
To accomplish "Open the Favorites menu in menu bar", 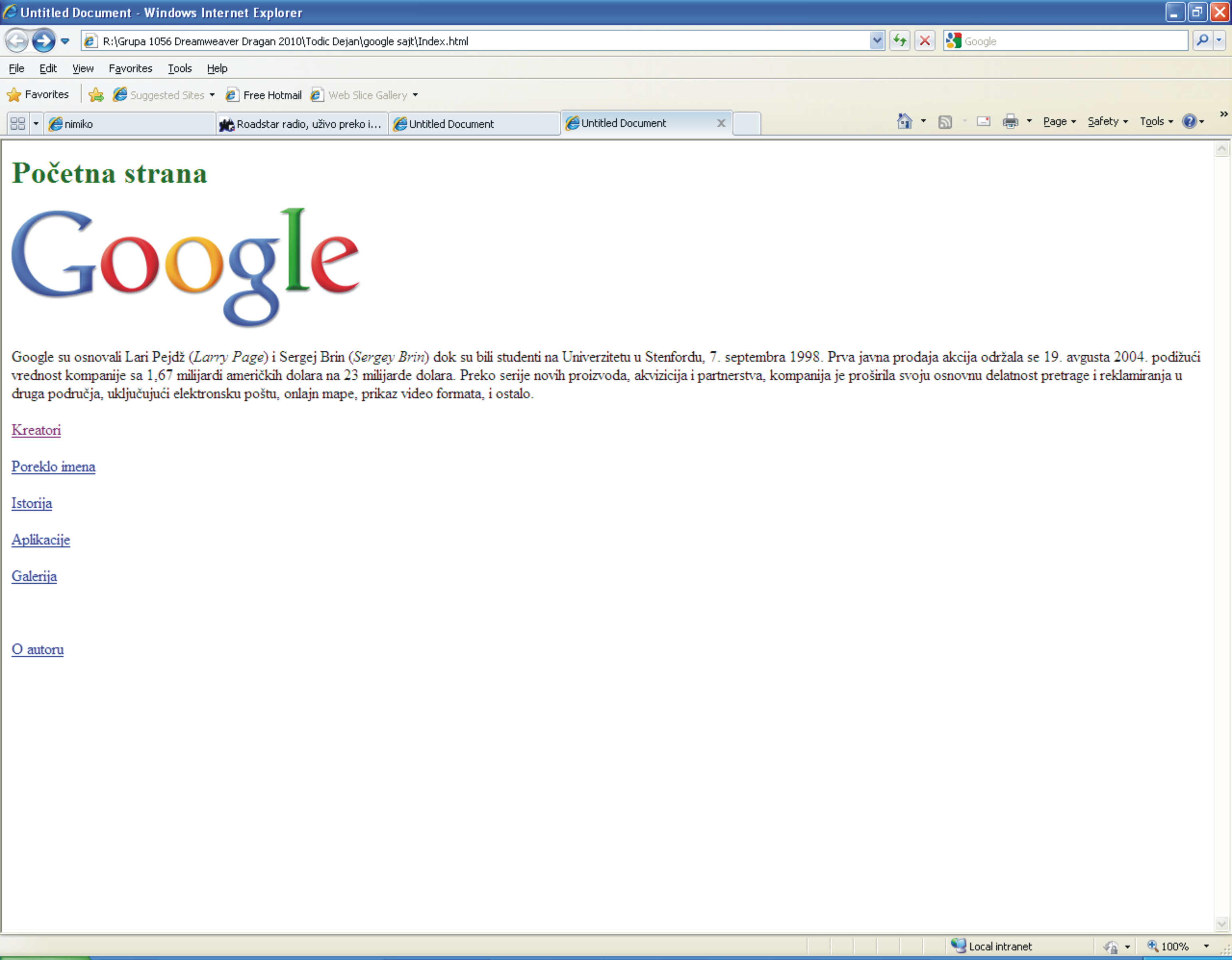I will [x=130, y=68].
